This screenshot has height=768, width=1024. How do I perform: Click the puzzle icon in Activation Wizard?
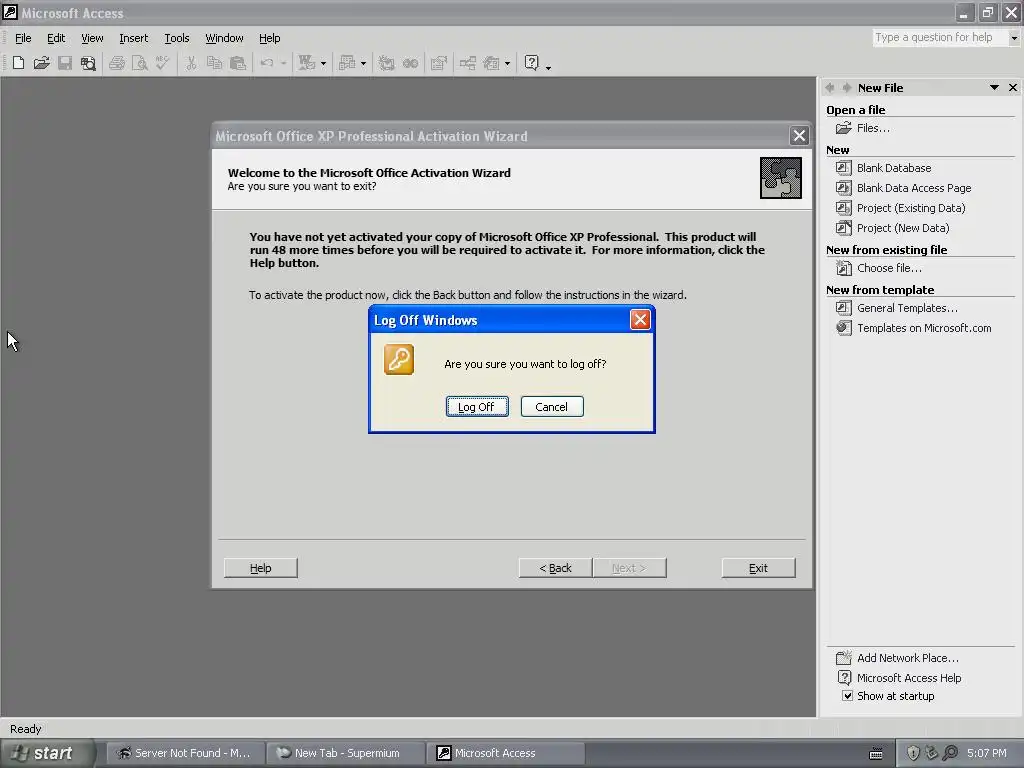780,178
